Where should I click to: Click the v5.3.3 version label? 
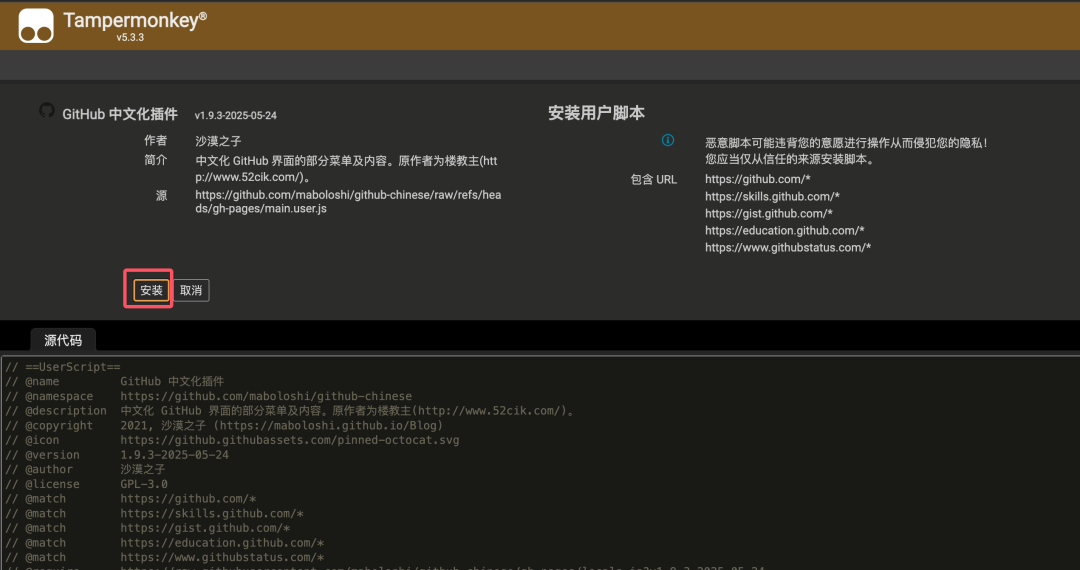coord(130,38)
